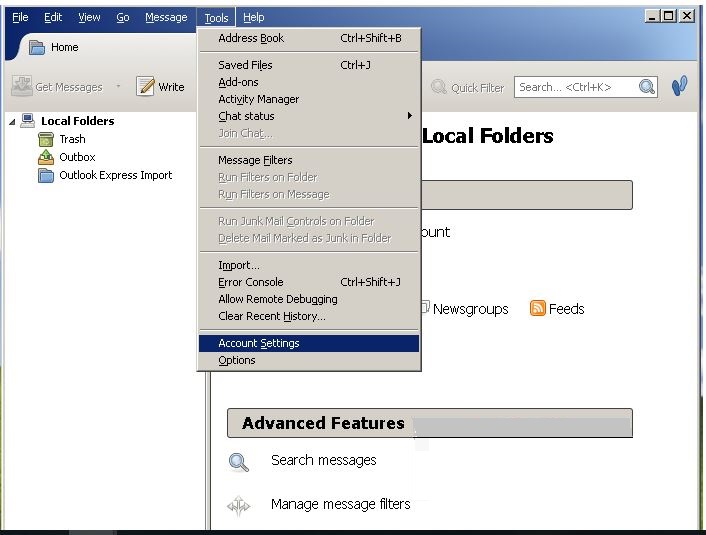706x535 pixels.
Task: Click the orange Feeds RSS icon
Action: pyautogui.click(x=538, y=308)
